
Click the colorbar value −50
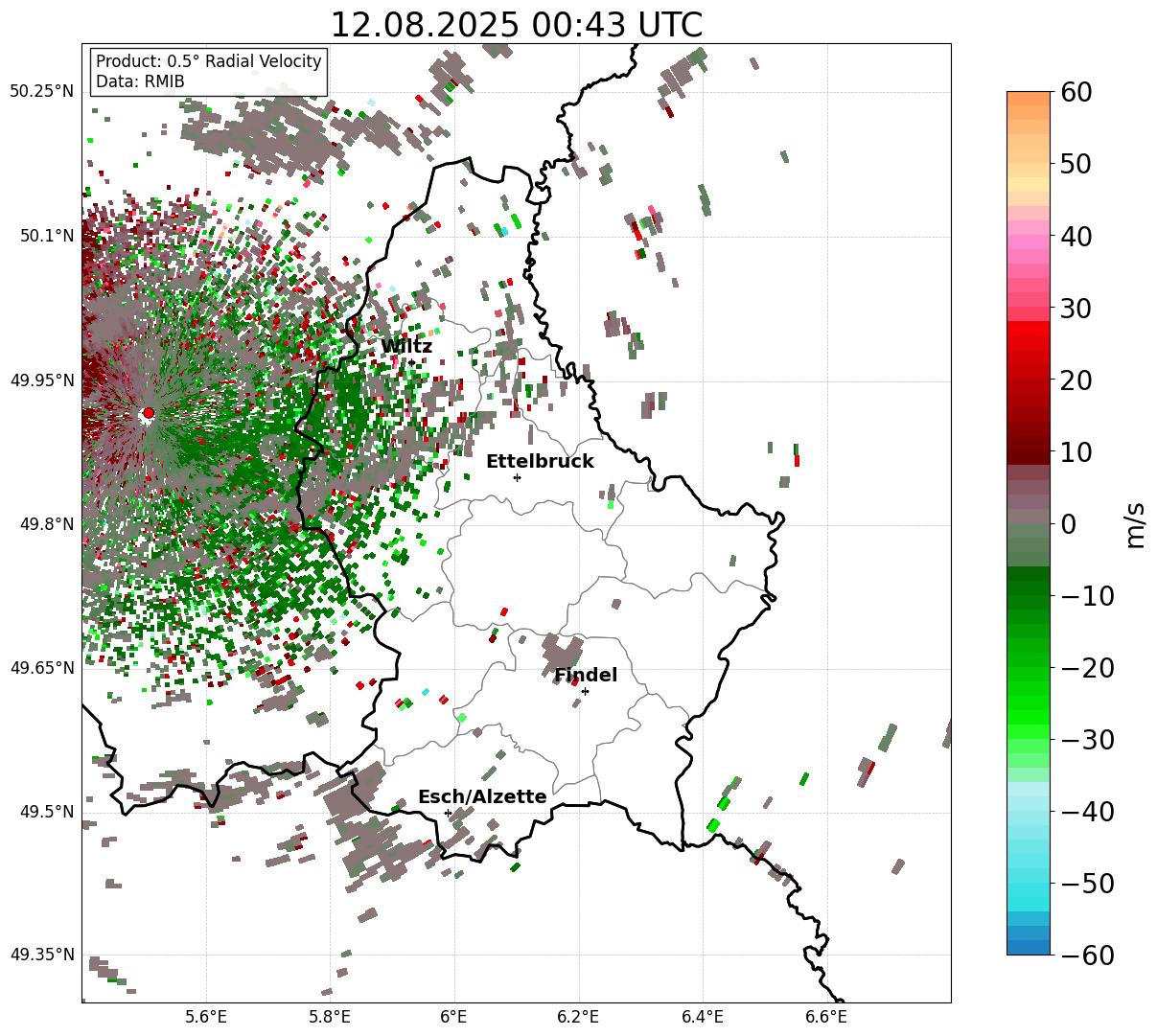[1087, 884]
